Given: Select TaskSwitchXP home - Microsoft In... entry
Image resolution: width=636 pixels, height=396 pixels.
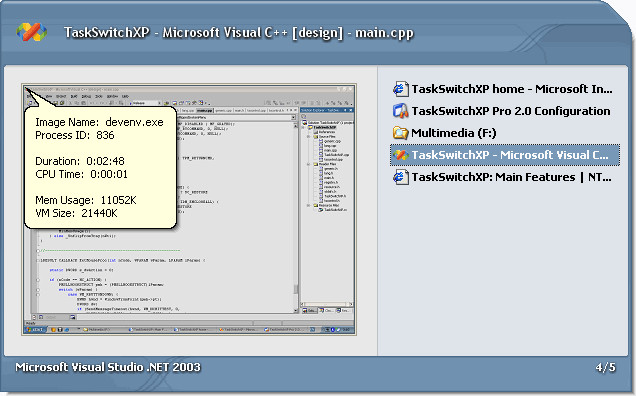Looking at the screenshot, I should 505,89.
